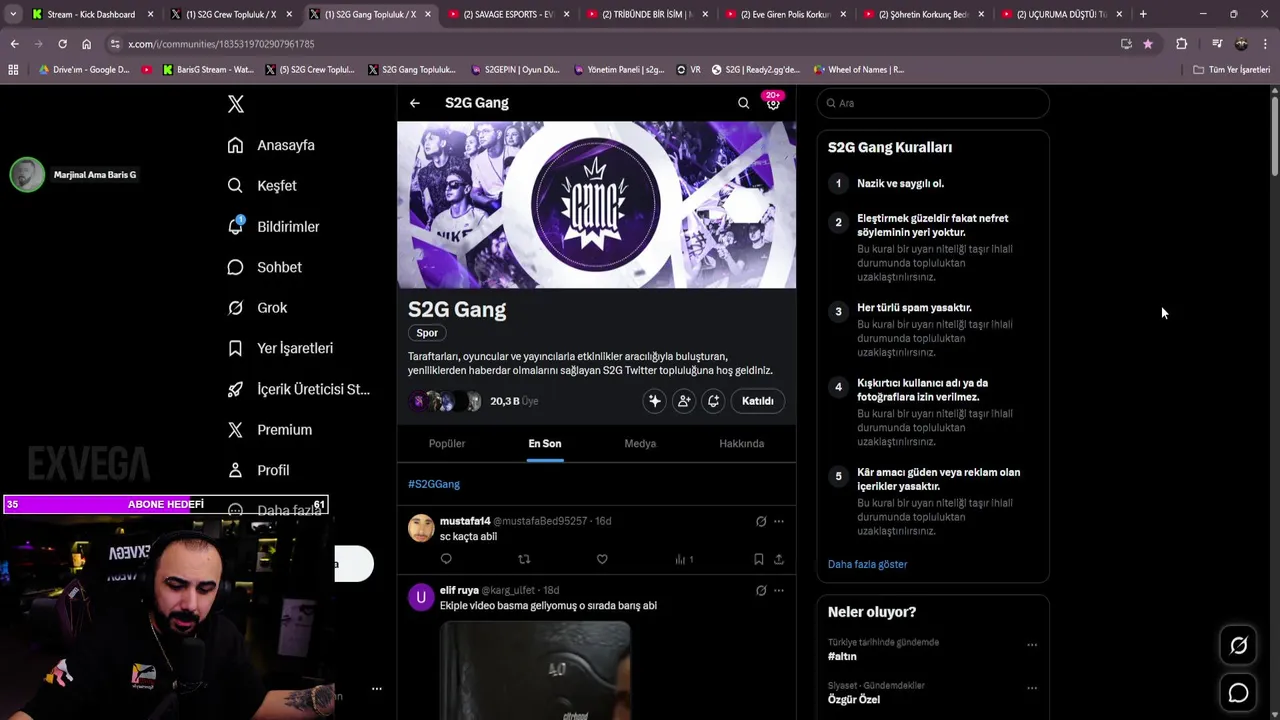Open the more menu on elif ruya's post
Viewport: 1280px width, 720px height.
point(779,590)
